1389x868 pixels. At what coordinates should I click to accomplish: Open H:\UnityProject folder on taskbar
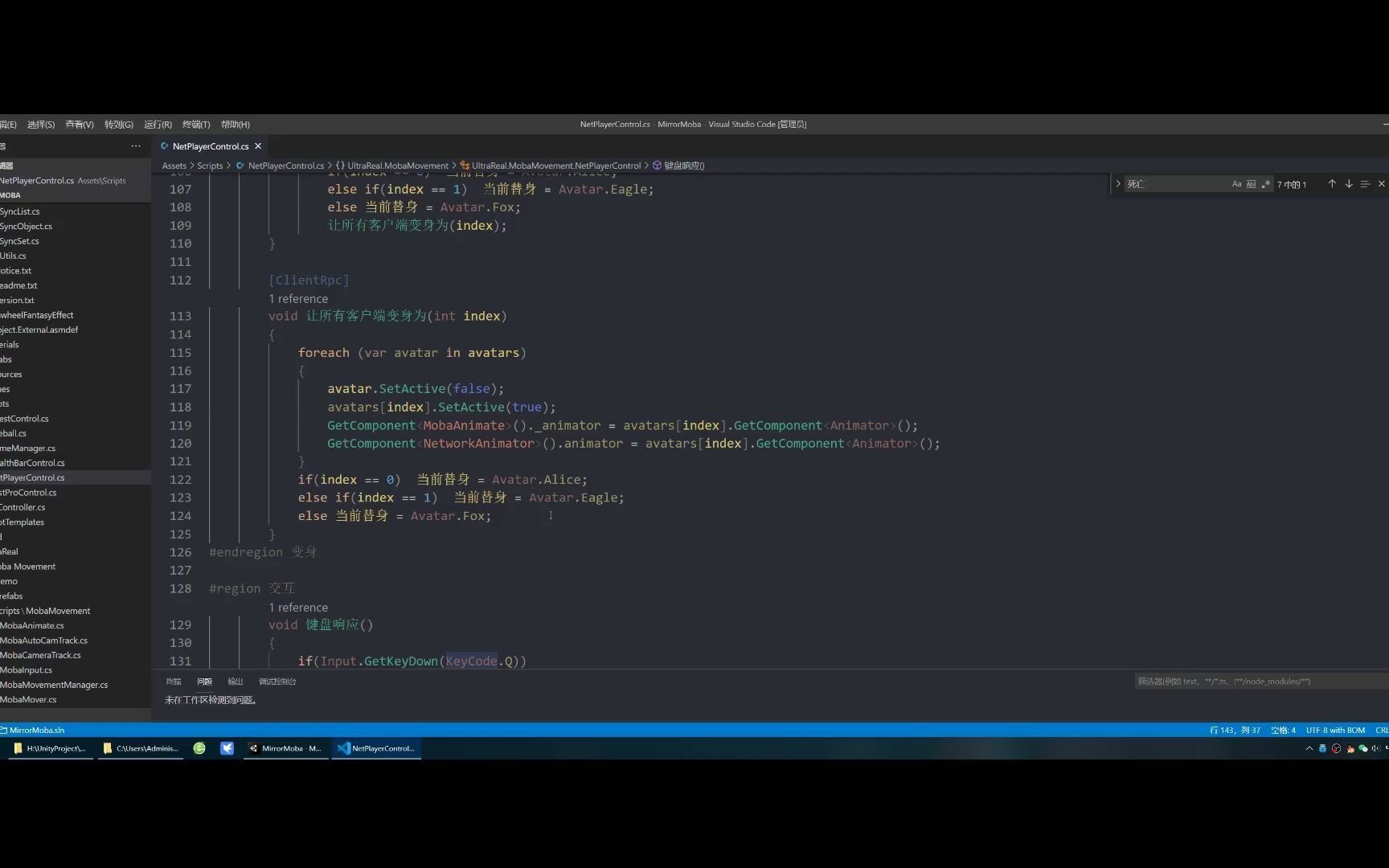(x=49, y=748)
